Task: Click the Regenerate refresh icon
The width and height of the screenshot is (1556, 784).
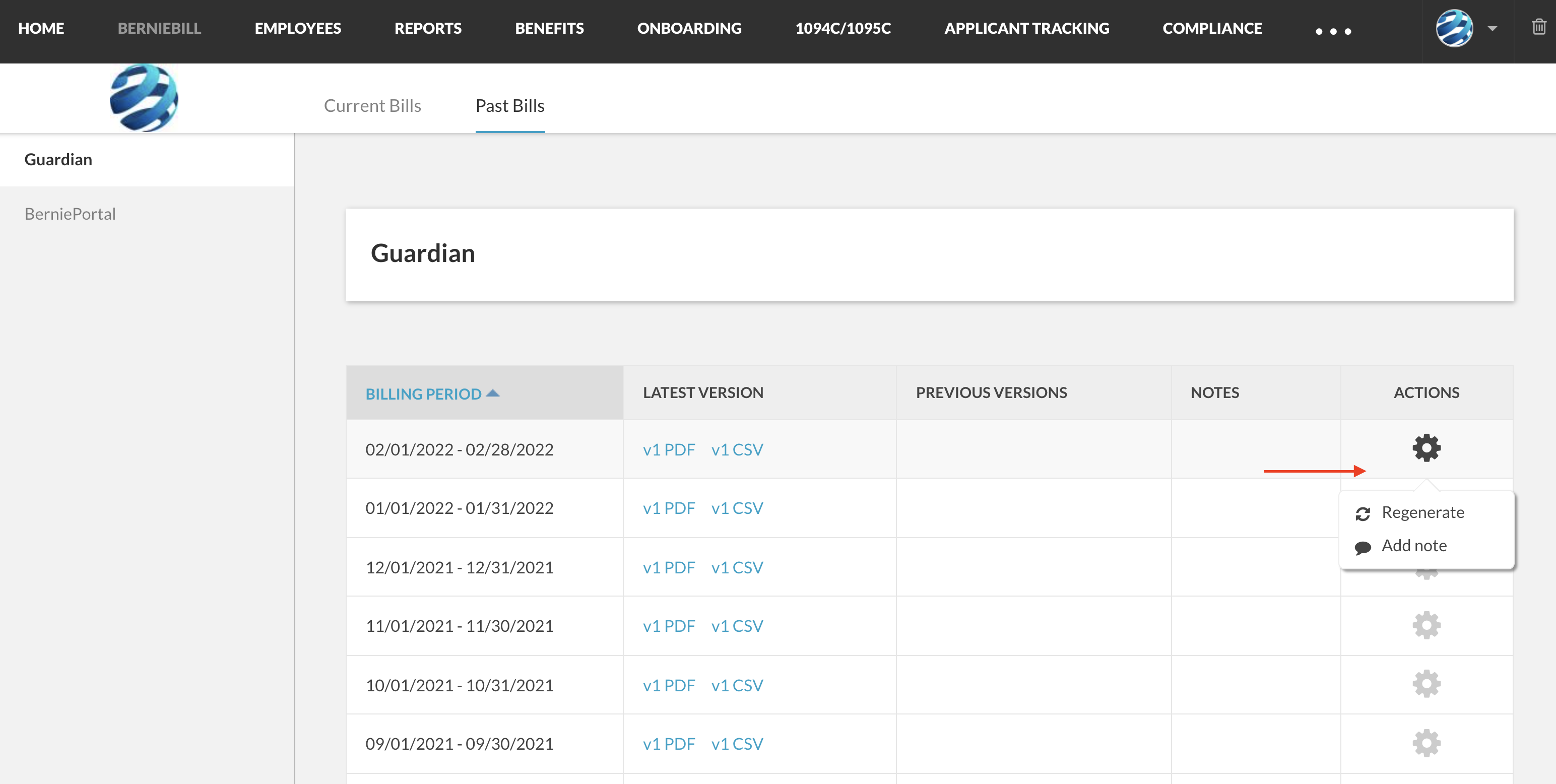Action: click(1362, 514)
